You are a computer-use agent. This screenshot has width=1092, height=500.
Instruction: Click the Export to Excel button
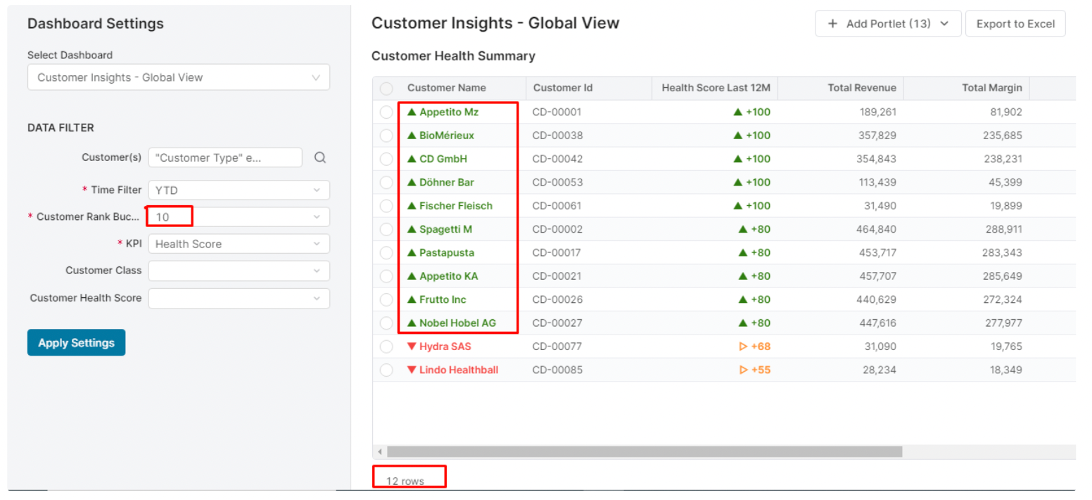point(1015,24)
